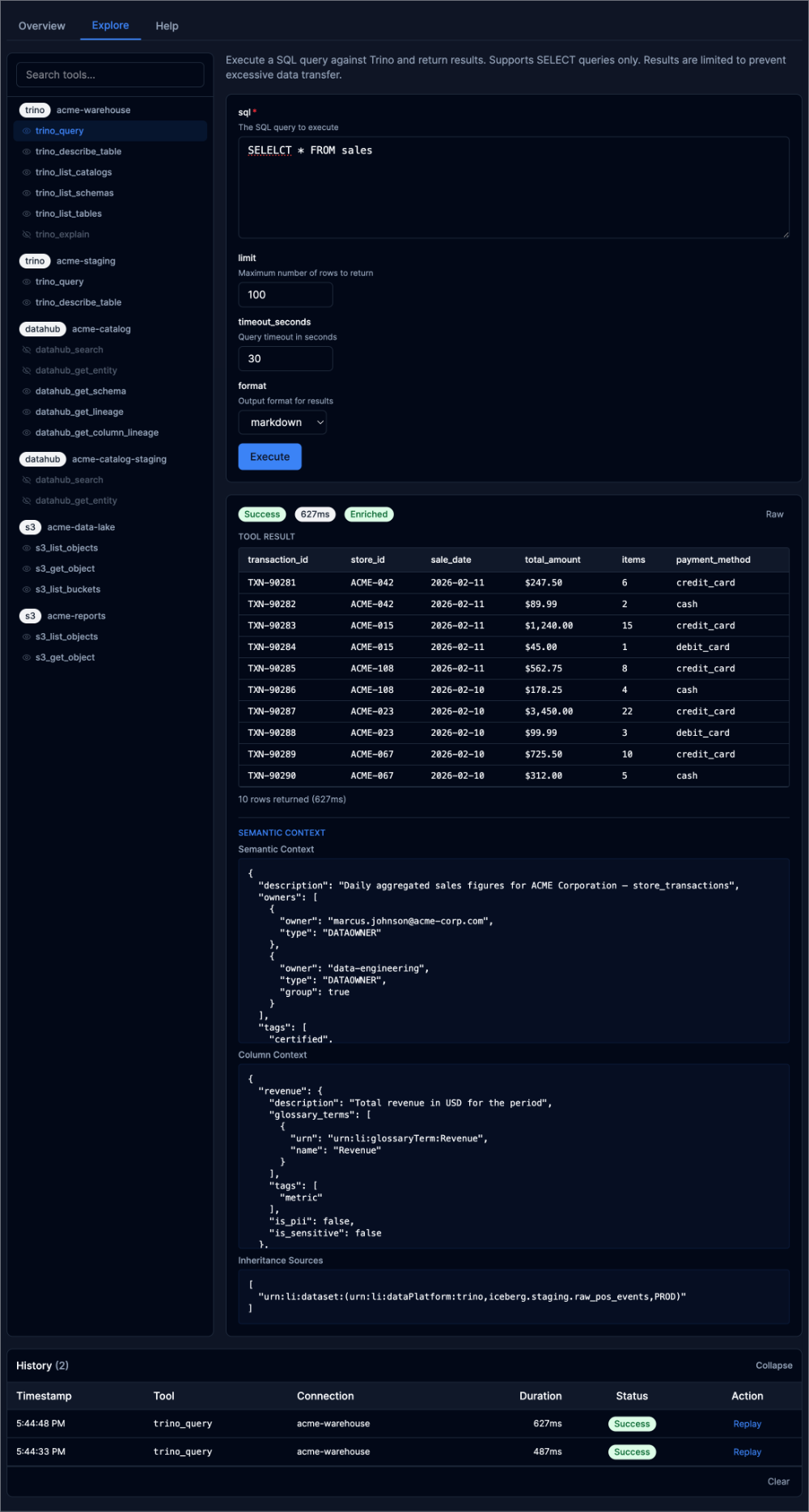Click the datahub badge for acme-catalog-staging

click(x=43, y=459)
